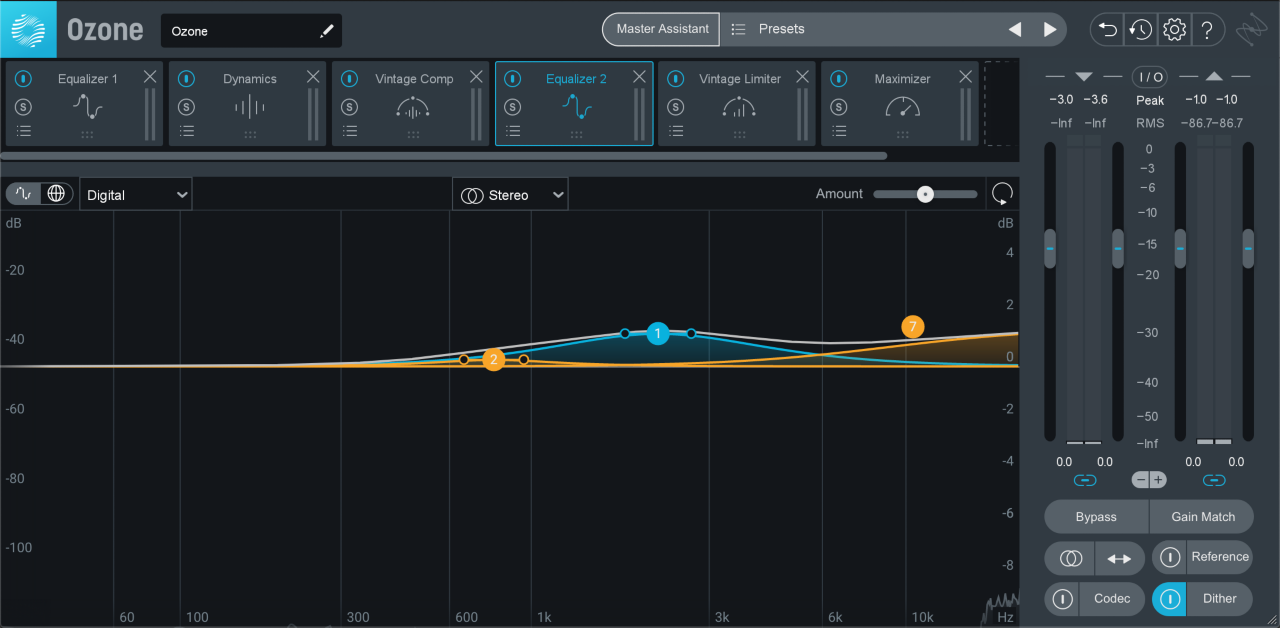Open Vintage Limiter preset list icon
The image size is (1280, 628).
click(676, 131)
